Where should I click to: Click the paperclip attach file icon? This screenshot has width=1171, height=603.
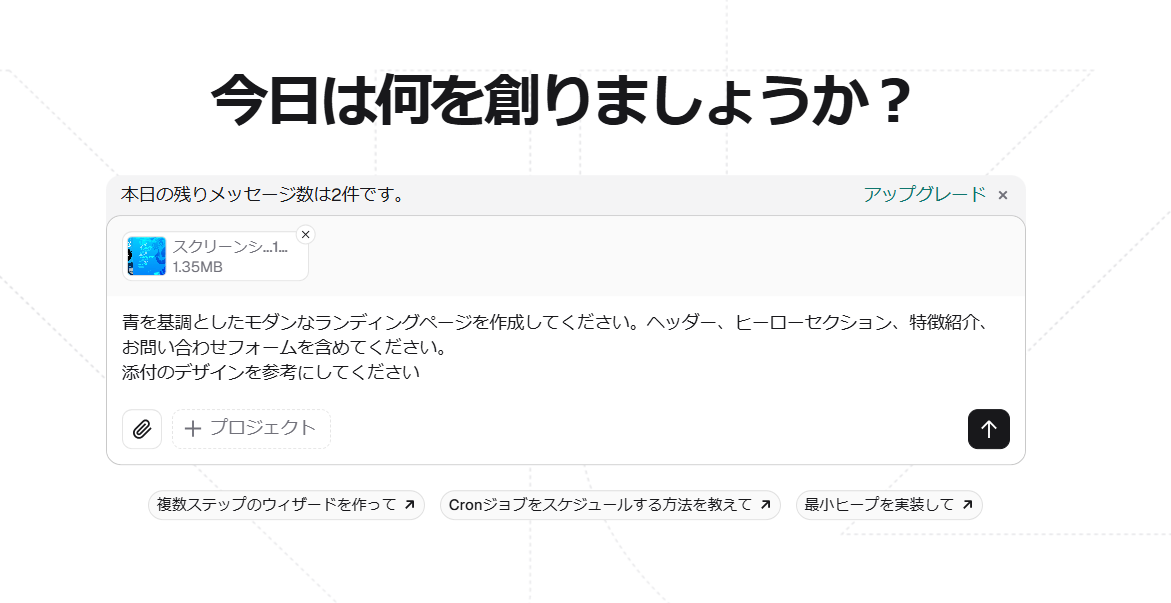[142, 429]
